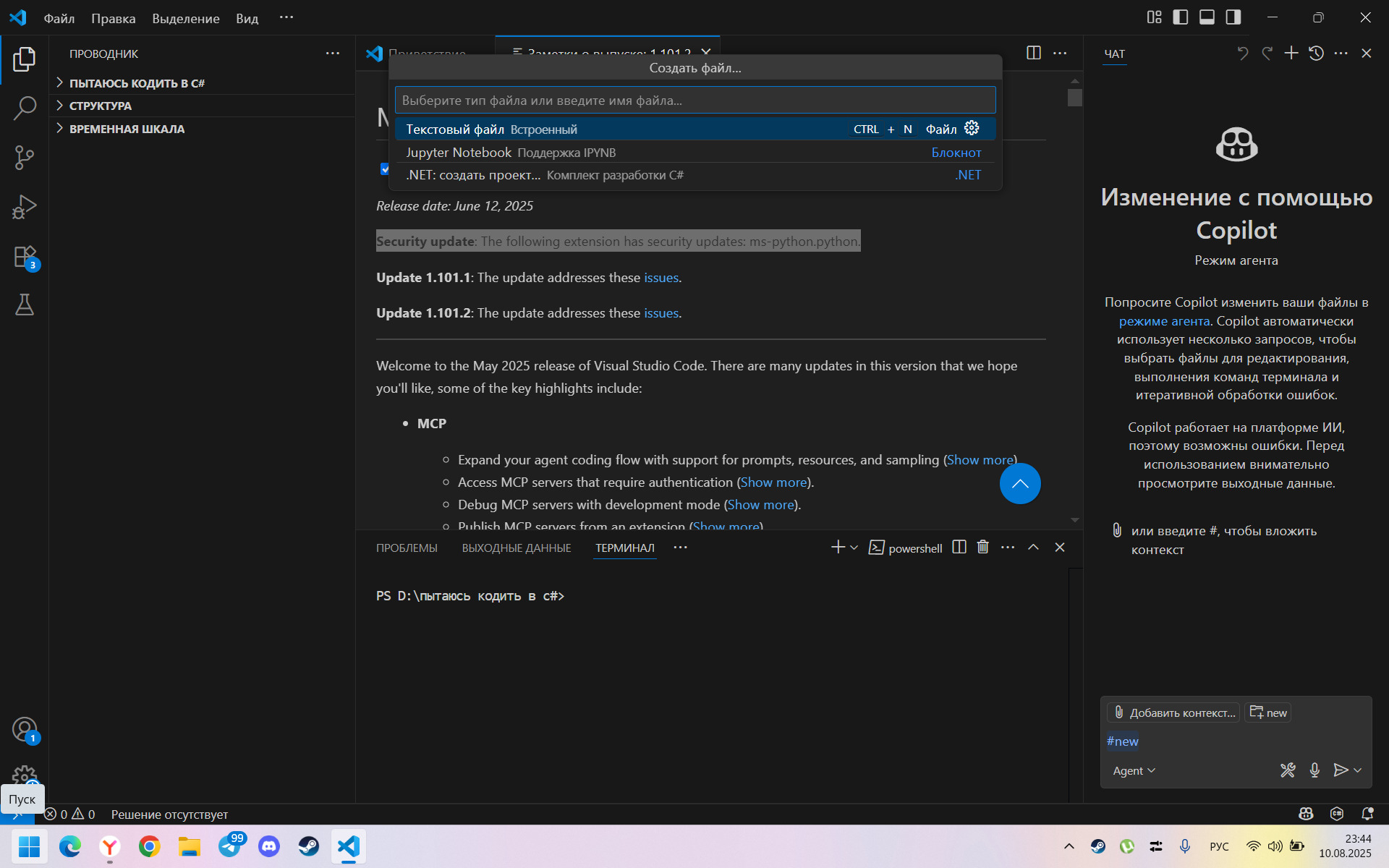1389x868 pixels.
Task: Expand the СТРУКТУРА section
Action: click(x=101, y=106)
